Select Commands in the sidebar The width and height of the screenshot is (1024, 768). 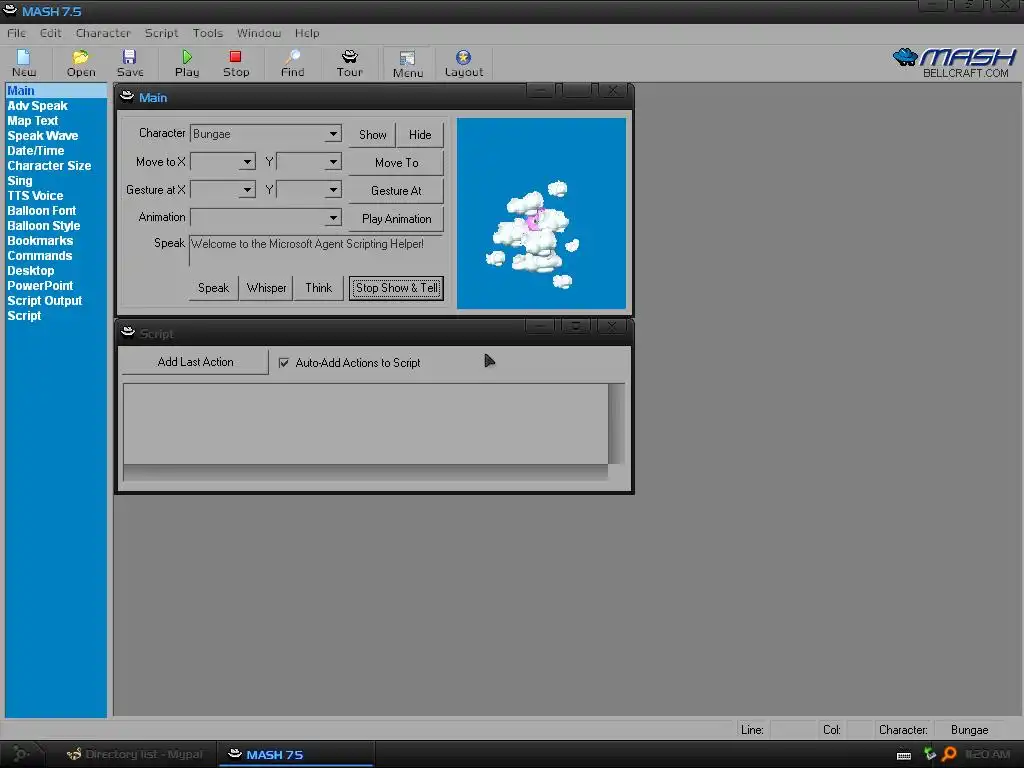tap(40, 256)
